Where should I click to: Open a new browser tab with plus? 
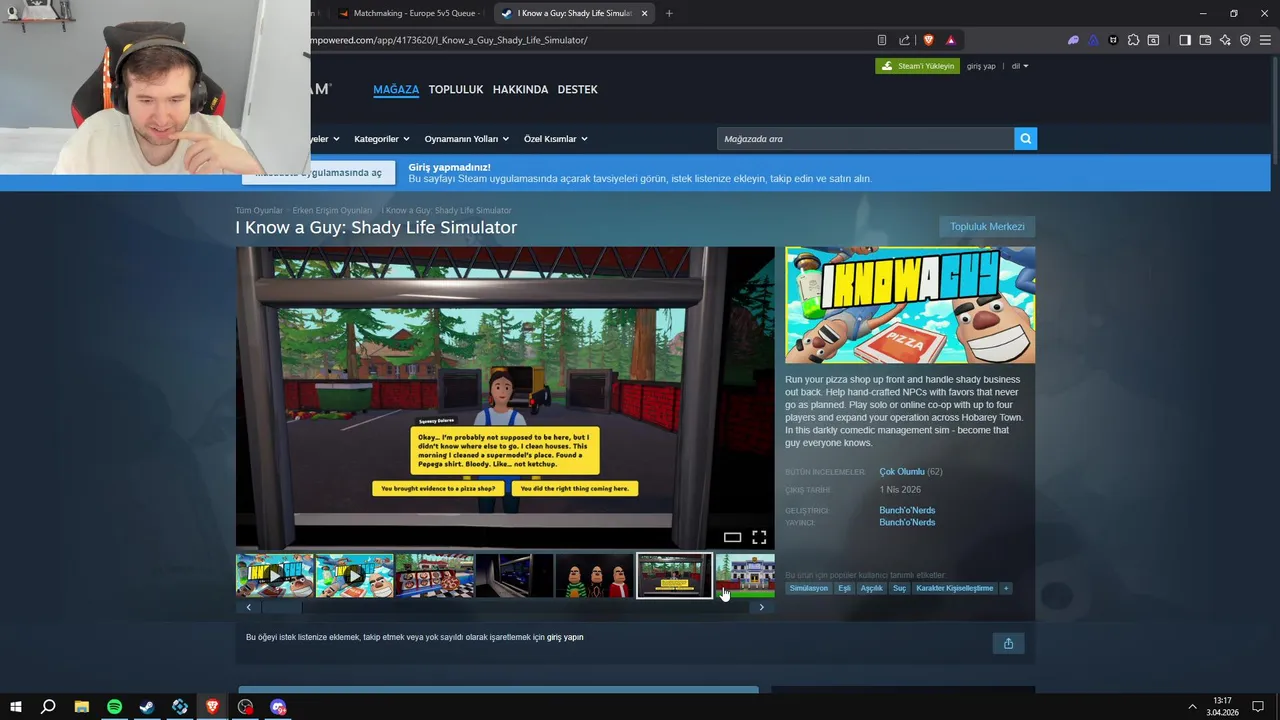tap(669, 13)
